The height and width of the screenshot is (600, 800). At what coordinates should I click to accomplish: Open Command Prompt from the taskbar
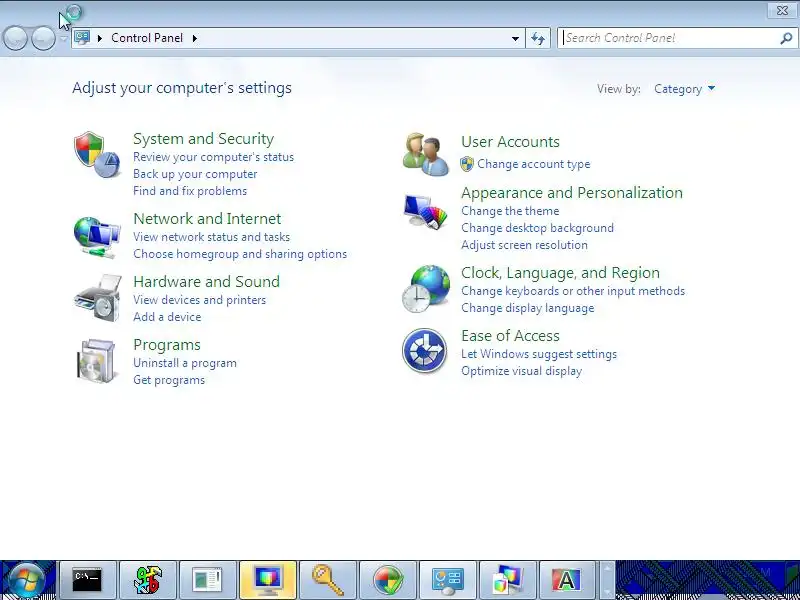click(x=87, y=580)
